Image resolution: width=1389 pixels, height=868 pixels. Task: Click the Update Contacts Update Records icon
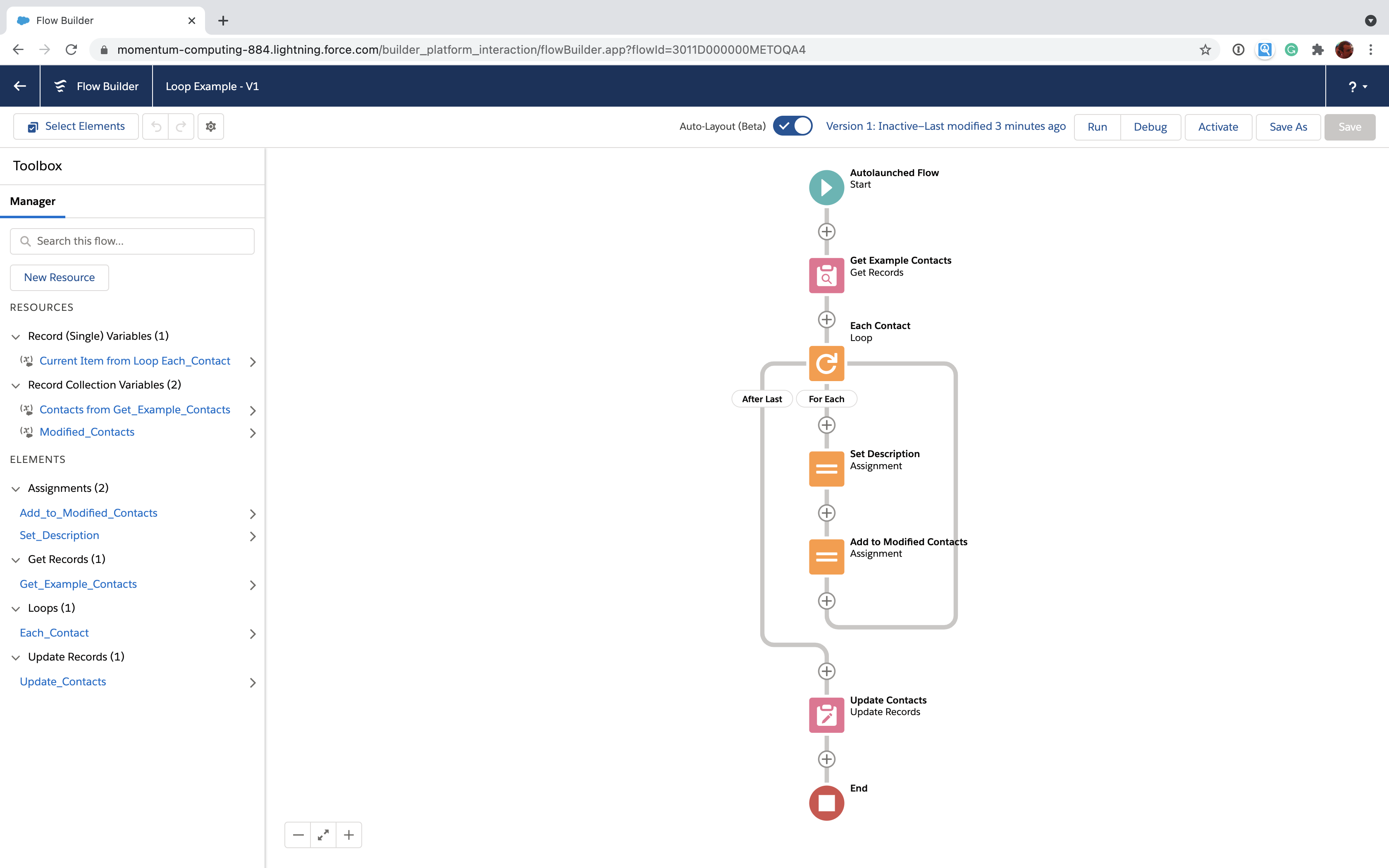(x=826, y=714)
